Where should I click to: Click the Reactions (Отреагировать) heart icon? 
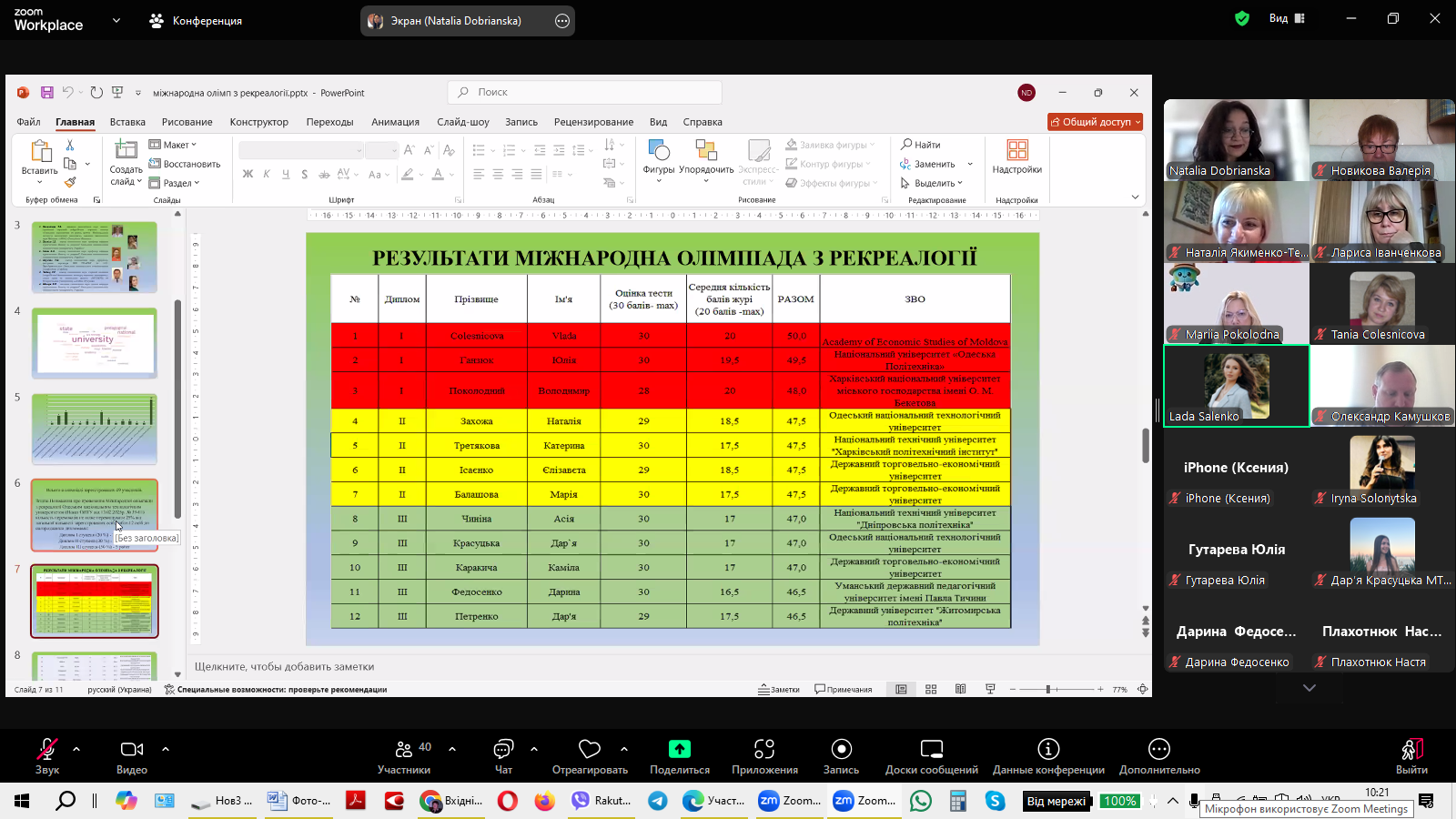click(x=590, y=749)
